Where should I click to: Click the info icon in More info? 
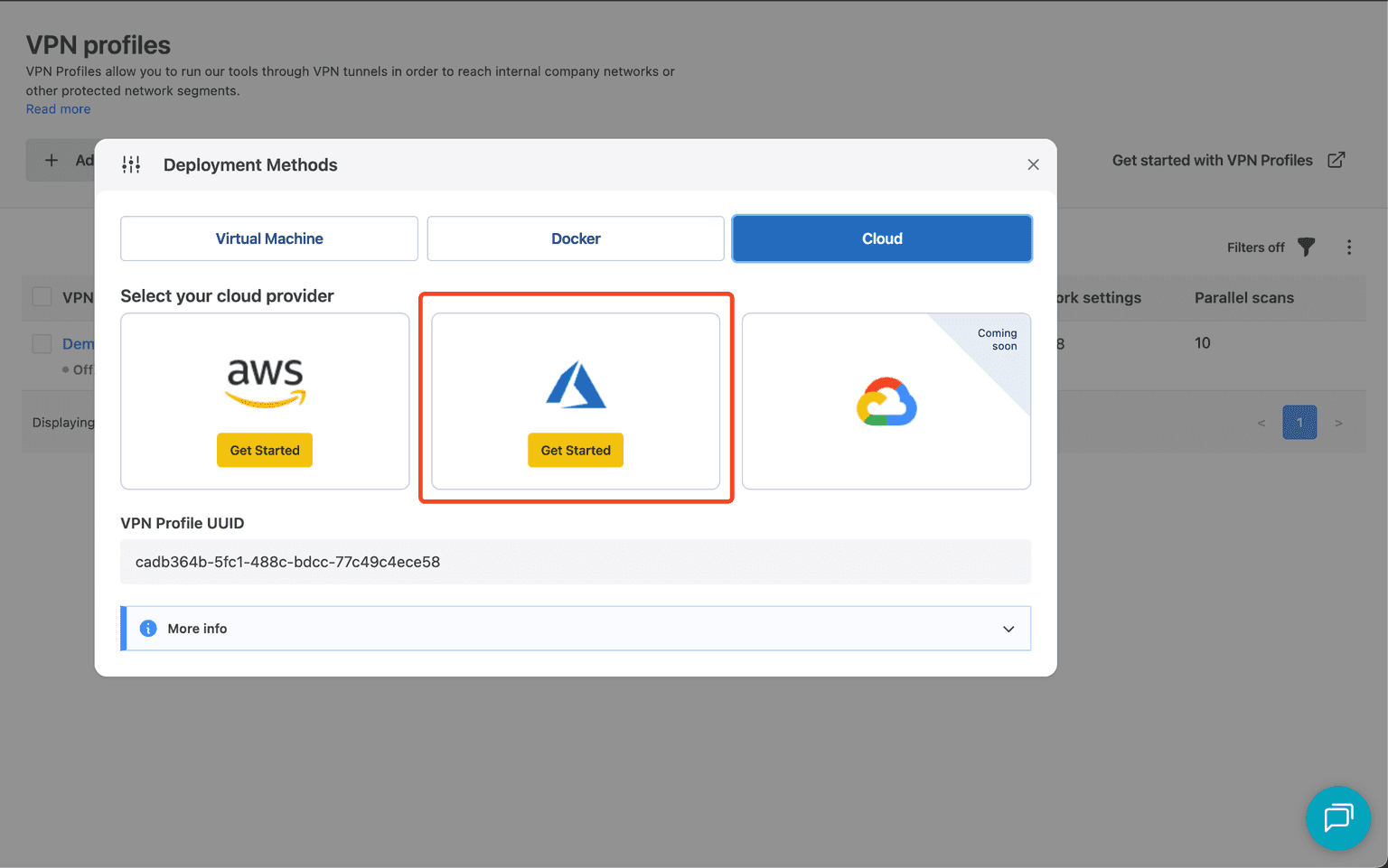[148, 629]
